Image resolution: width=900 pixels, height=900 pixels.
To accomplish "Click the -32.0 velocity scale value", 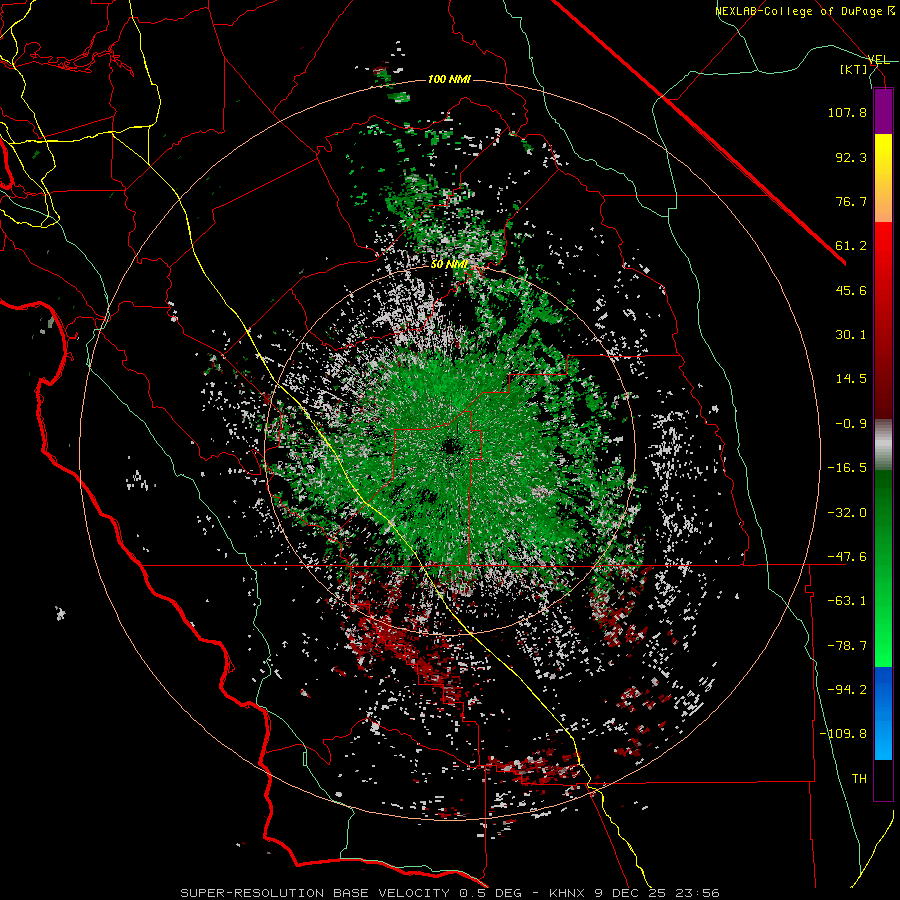I will tap(847, 513).
